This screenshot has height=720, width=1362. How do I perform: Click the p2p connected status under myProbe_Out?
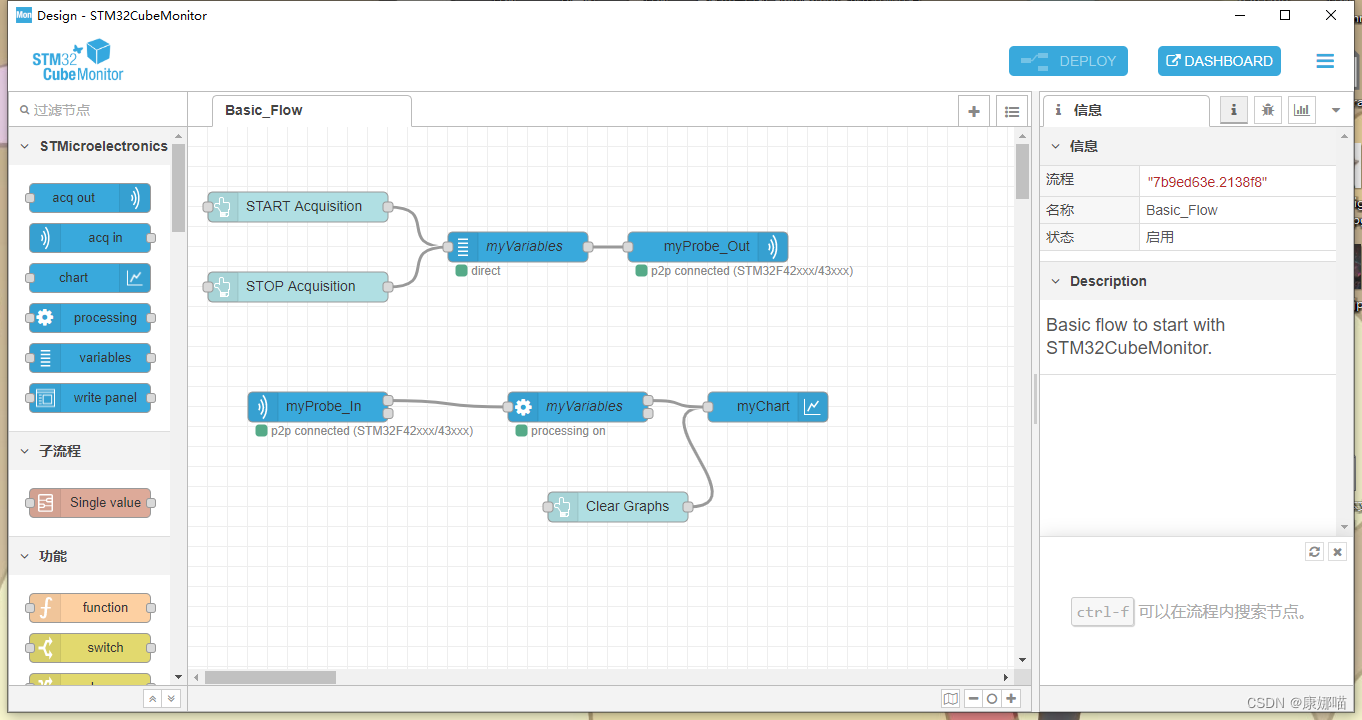(752, 271)
